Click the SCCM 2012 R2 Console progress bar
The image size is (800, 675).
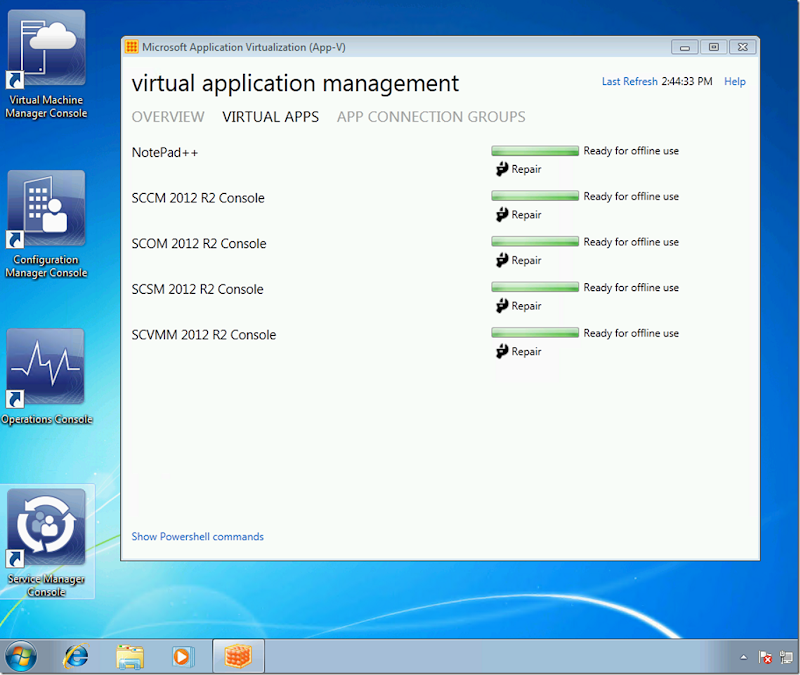[x=535, y=196]
